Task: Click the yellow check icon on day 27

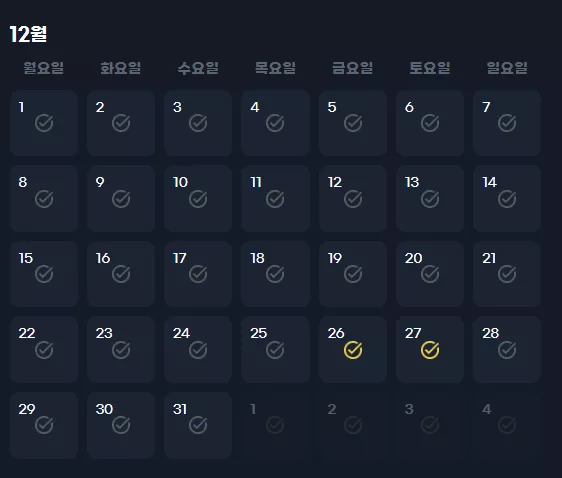Action: point(430,350)
